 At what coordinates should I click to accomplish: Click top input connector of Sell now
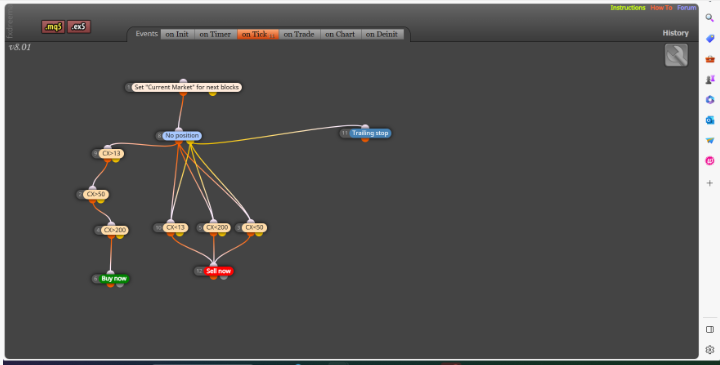214,265
